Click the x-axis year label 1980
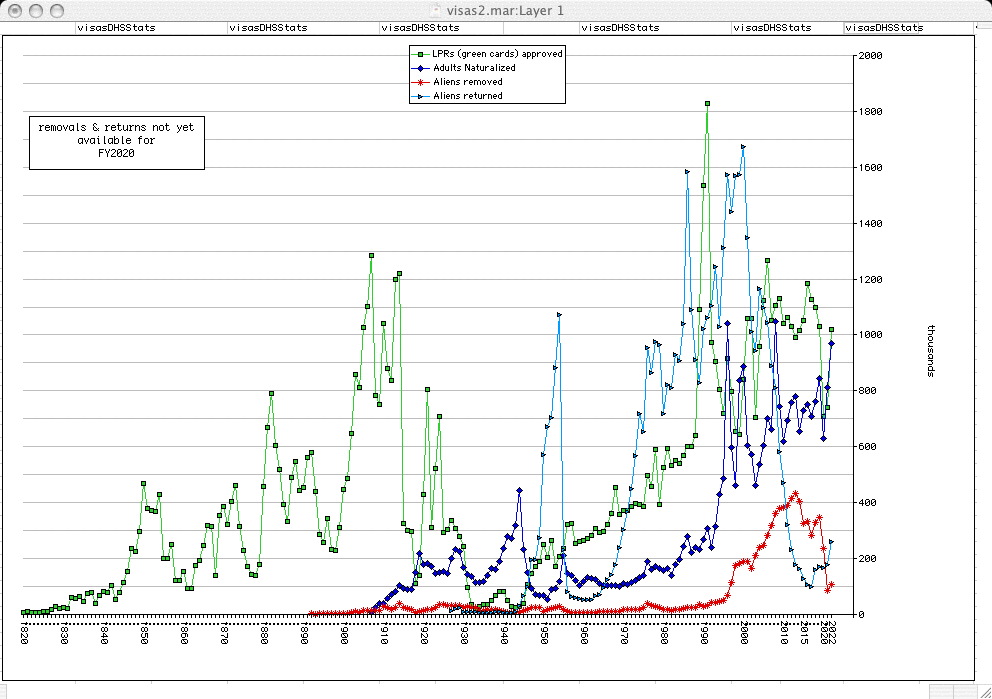992x699 pixels. coord(664,633)
